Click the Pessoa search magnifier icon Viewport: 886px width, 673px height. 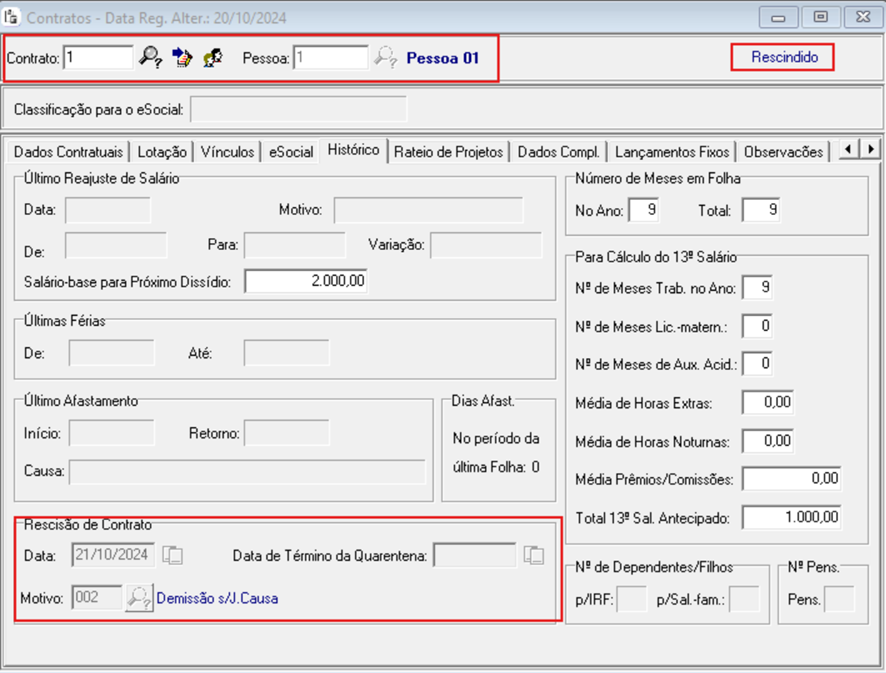[x=385, y=58]
